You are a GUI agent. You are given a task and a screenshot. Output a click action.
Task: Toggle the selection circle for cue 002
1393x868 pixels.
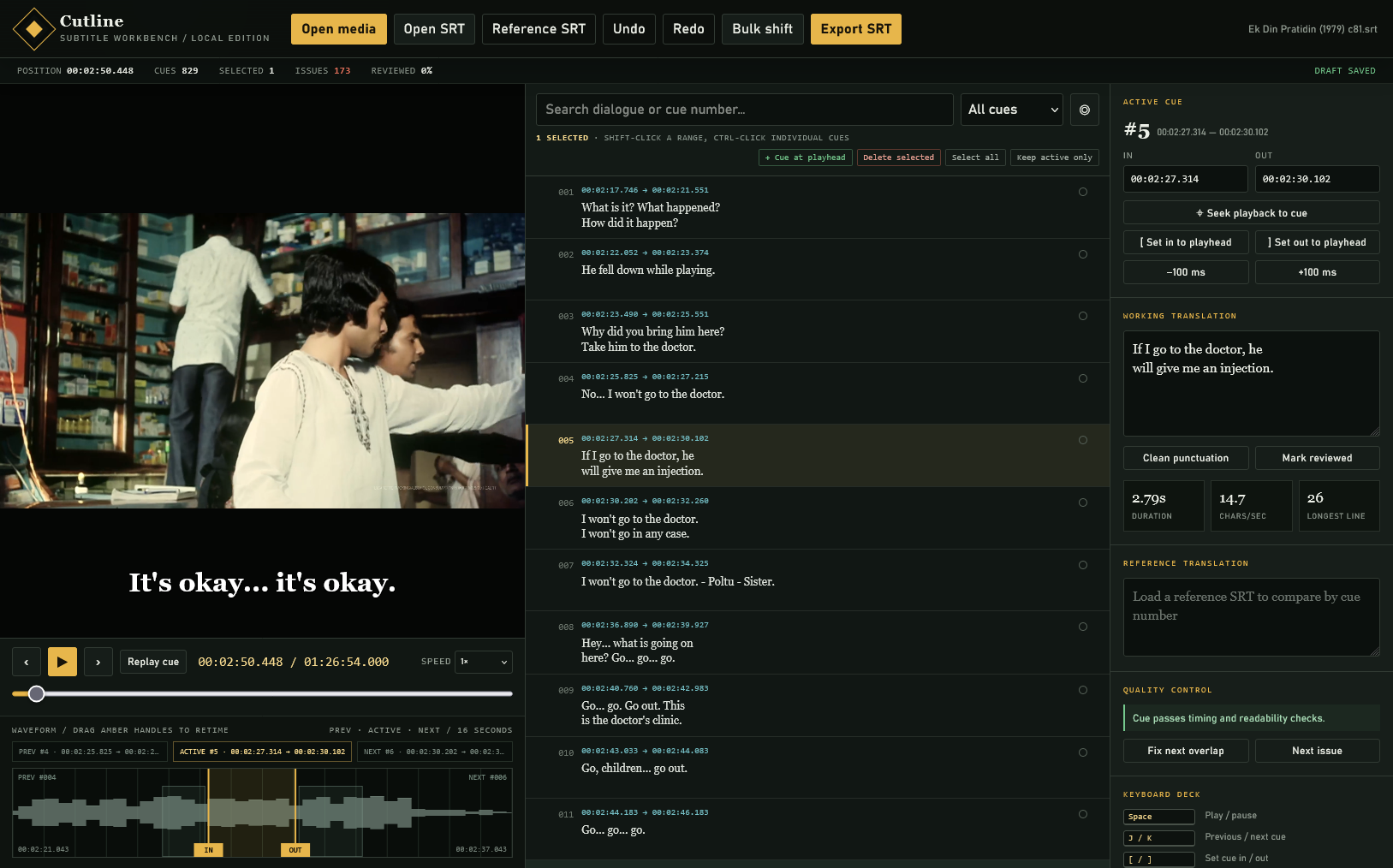pos(1083,254)
